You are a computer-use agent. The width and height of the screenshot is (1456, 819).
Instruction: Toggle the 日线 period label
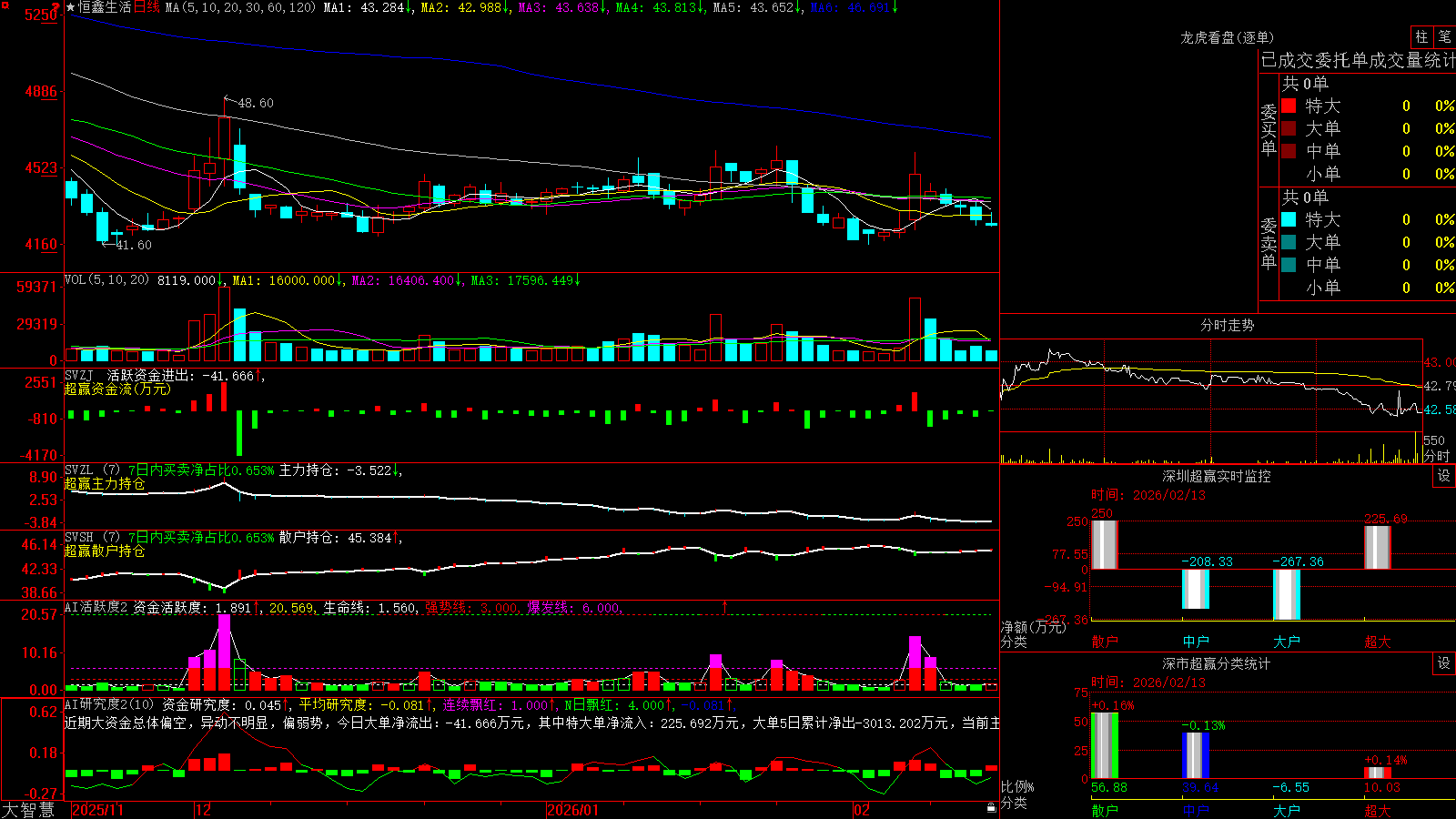(x=147, y=7)
